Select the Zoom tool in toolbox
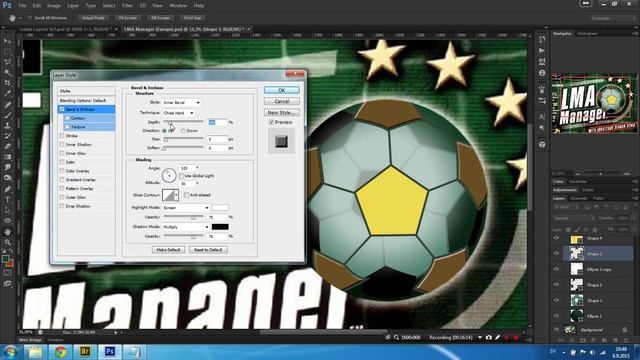Viewport: 640px width, 360px height. 7,242
